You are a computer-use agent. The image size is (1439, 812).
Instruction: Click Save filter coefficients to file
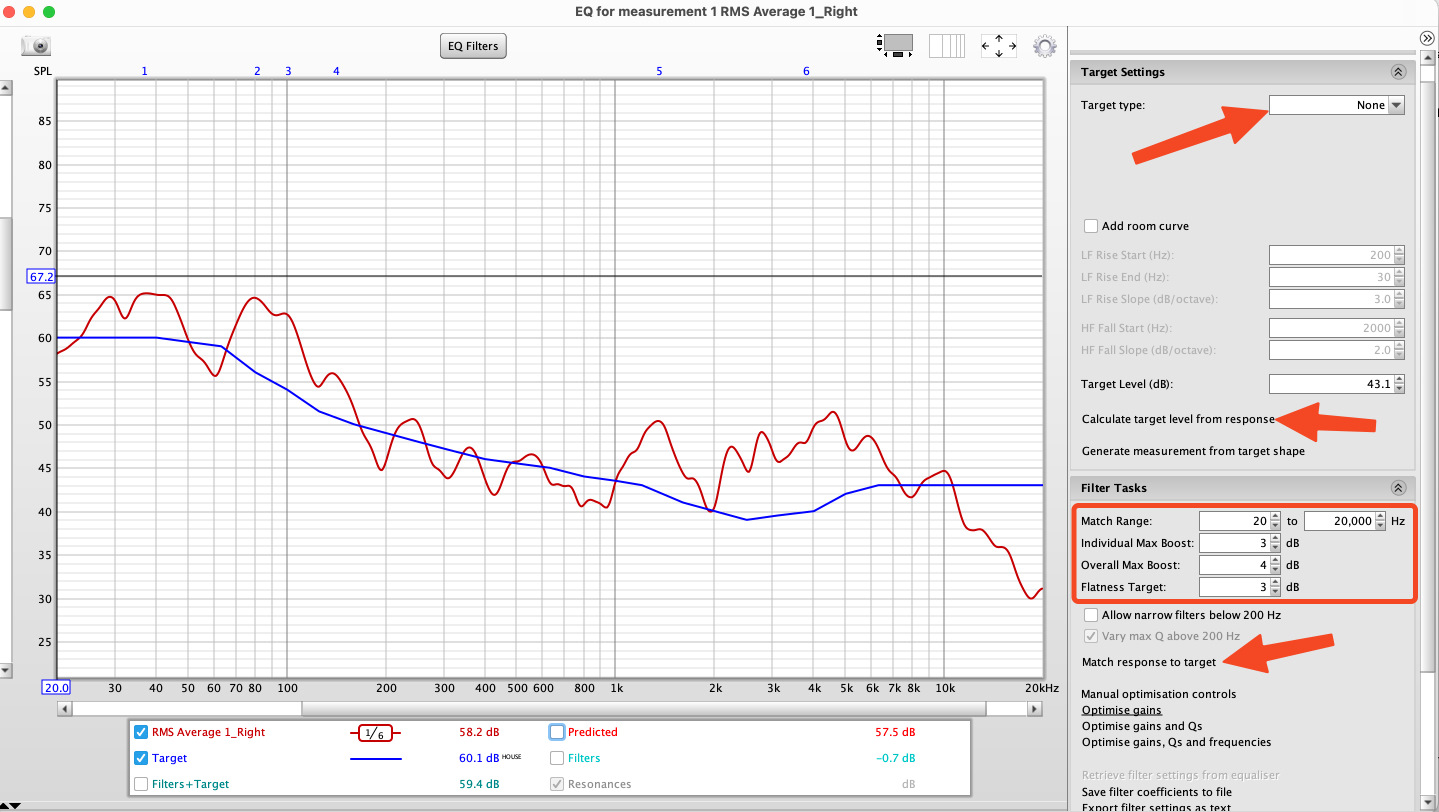(1157, 792)
